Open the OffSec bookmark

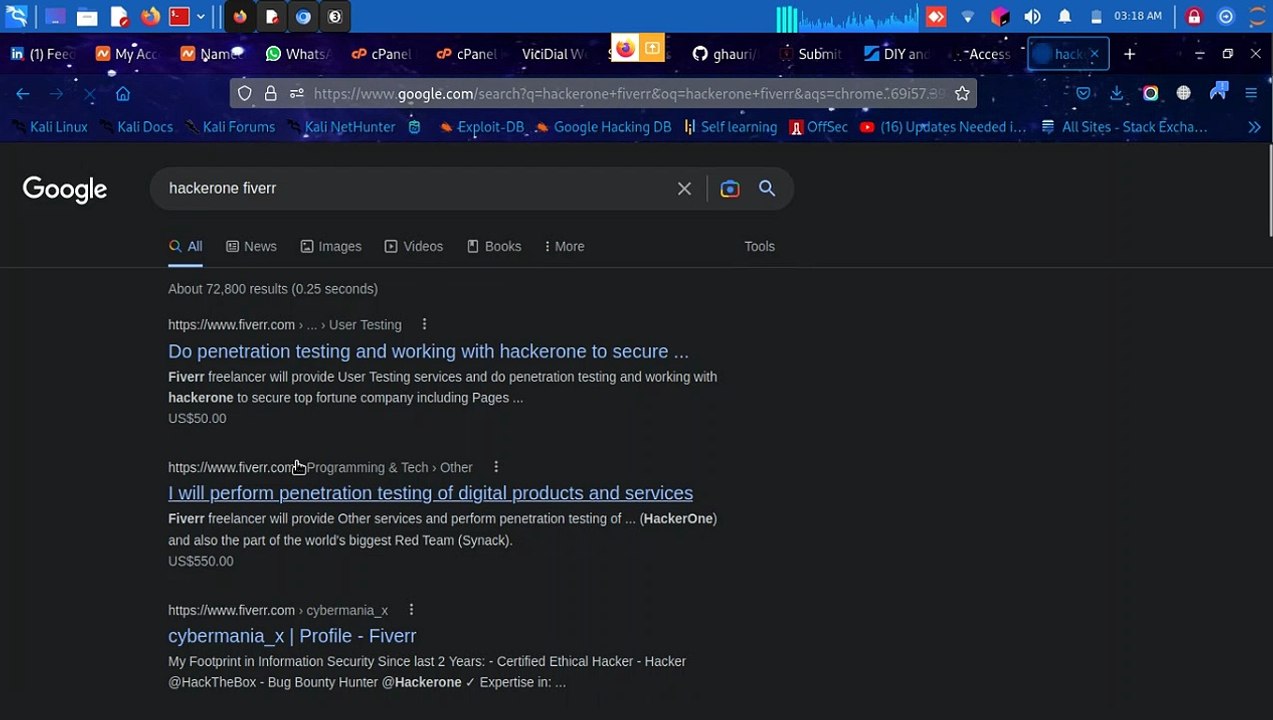coord(818,127)
